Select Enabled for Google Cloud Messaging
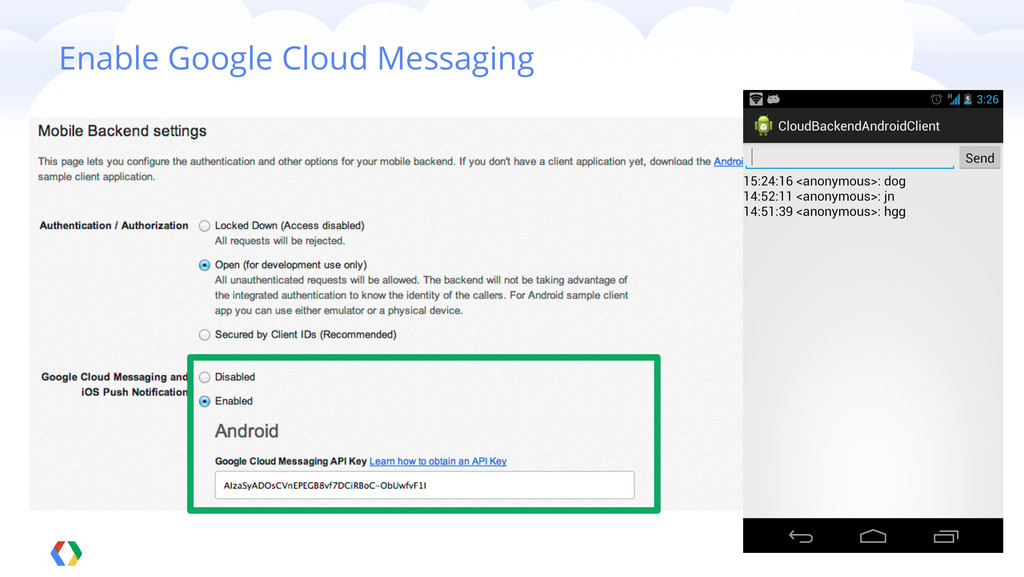 coord(204,401)
